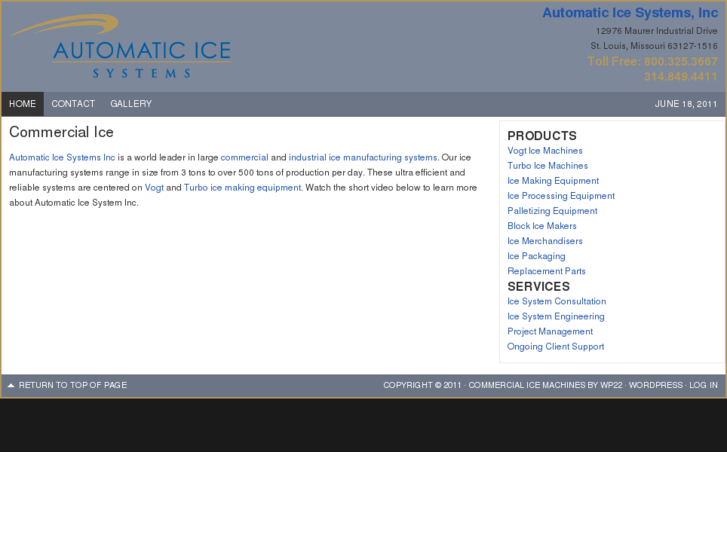Click the SERVICES sidebar heading
Viewport: 727px width, 545px height.
(538, 287)
